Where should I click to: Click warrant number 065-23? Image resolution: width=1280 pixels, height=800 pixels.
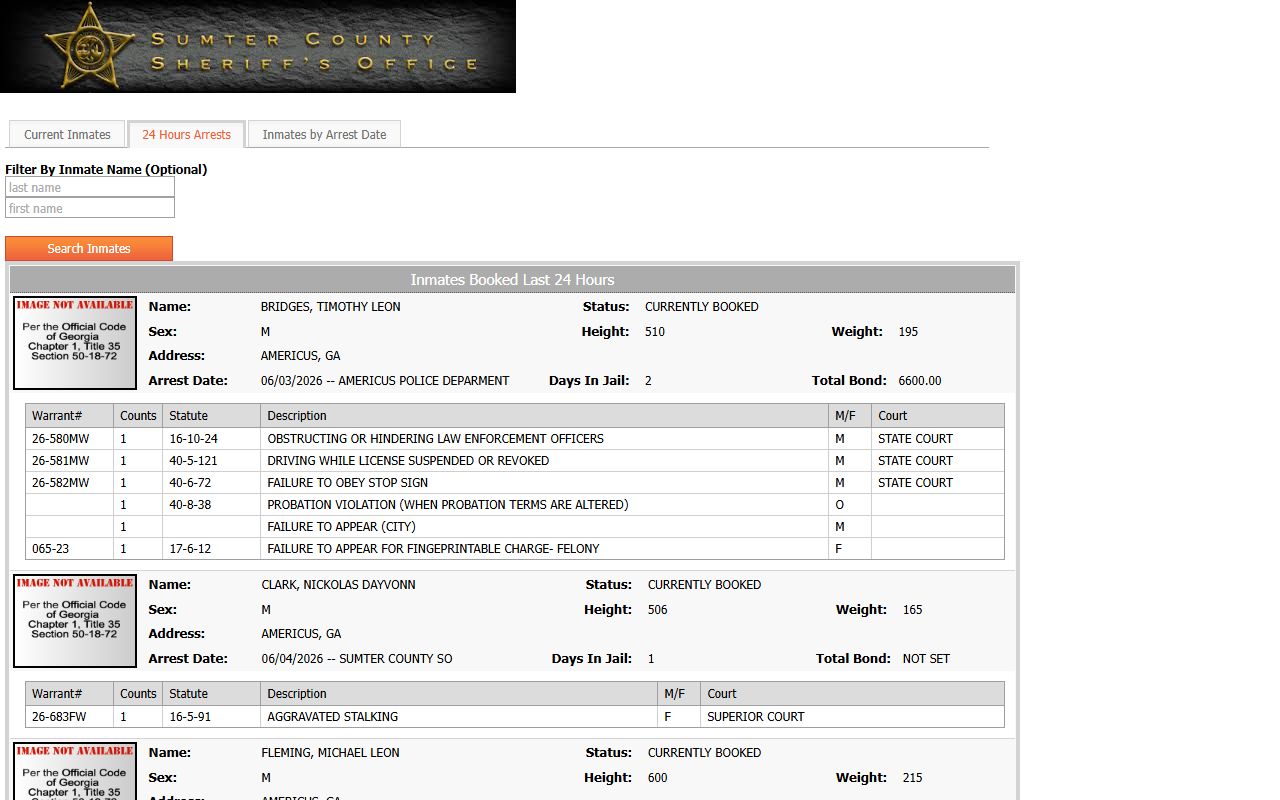pyautogui.click(x=50, y=549)
